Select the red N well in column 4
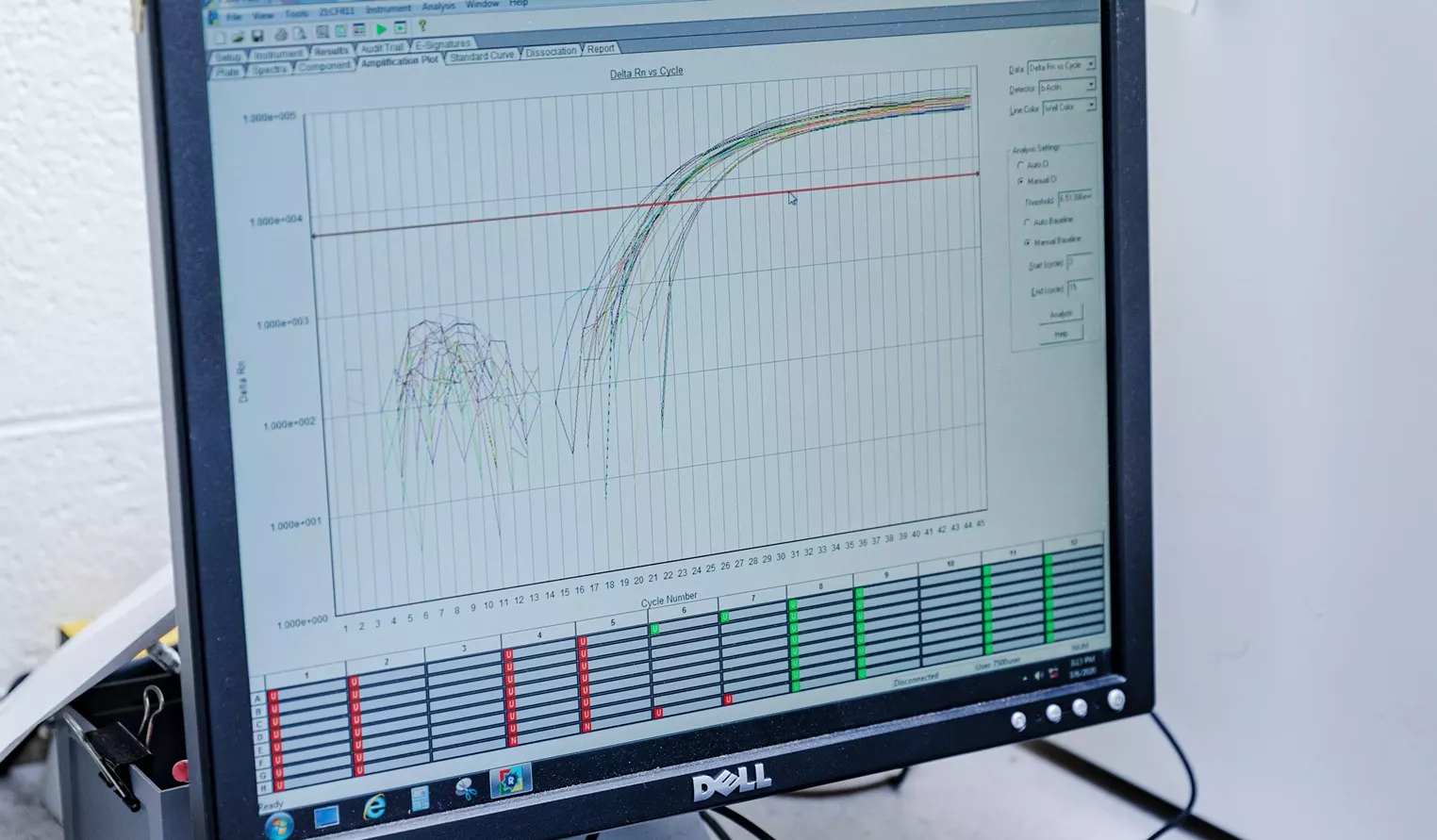Image resolution: width=1437 pixels, height=840 pixels. 513,741
